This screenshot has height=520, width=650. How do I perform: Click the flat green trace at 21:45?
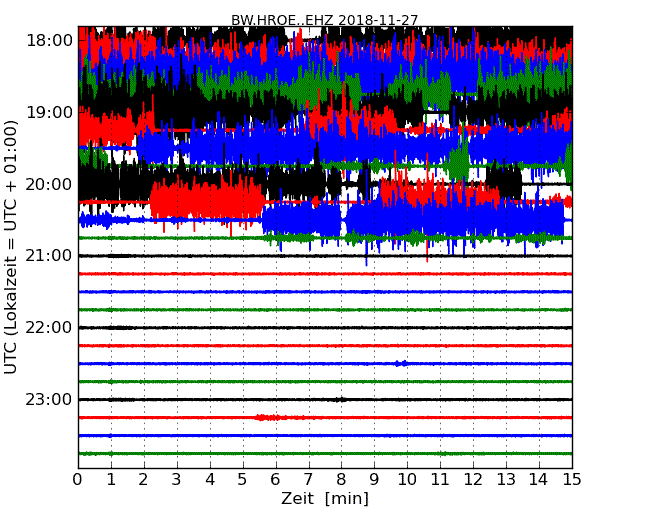325,310
